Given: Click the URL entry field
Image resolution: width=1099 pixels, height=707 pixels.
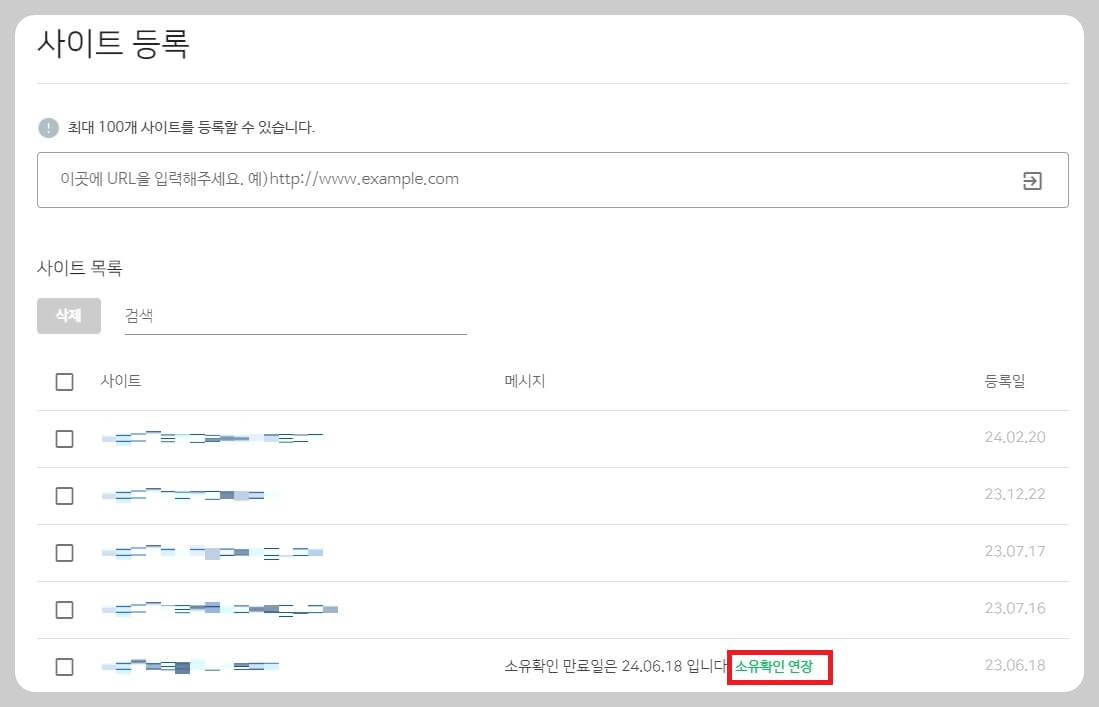Looking at the screenshot, I should tap(400, 179).
